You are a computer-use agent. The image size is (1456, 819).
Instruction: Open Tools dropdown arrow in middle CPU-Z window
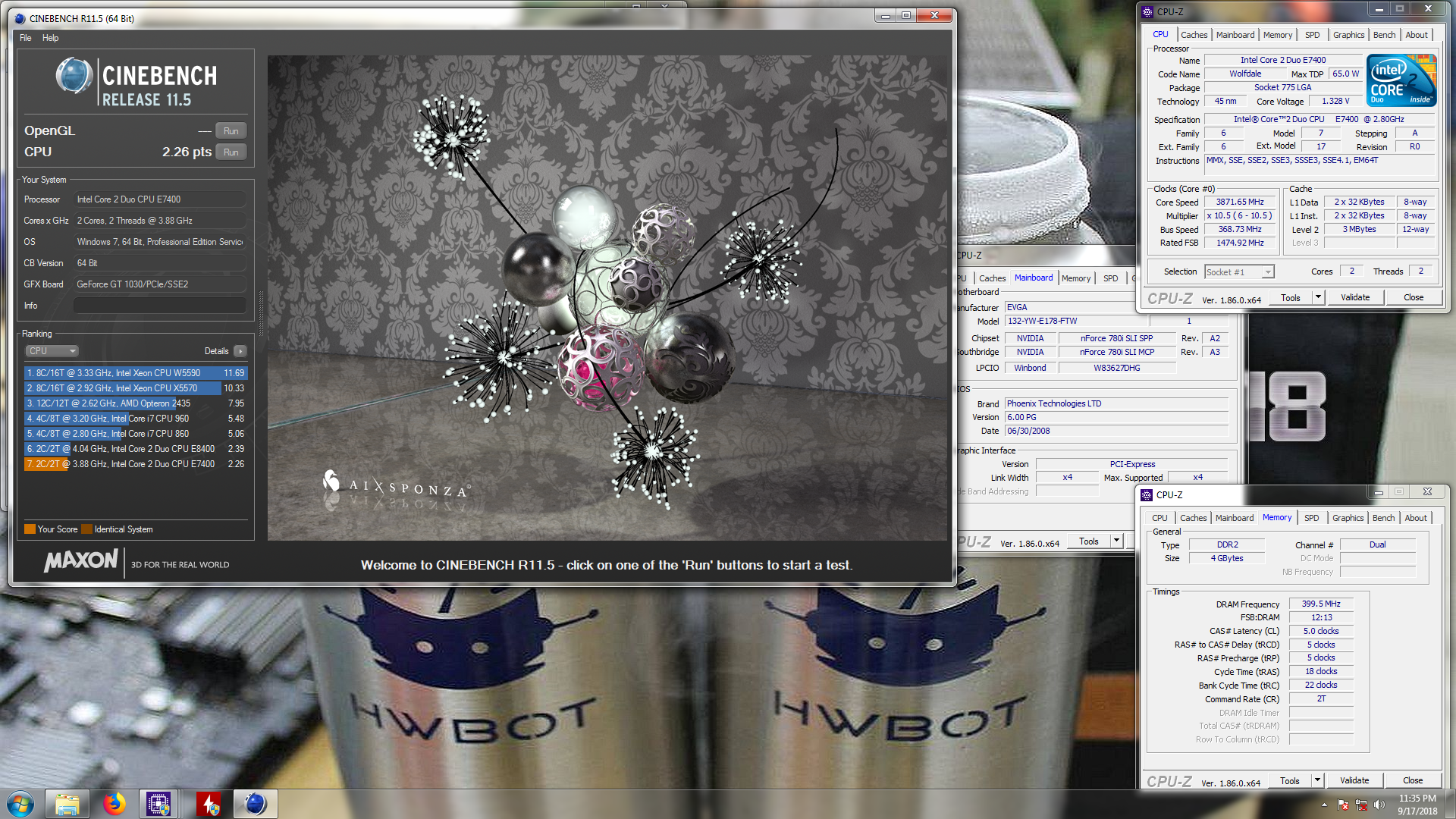(x=1116, y=541)
